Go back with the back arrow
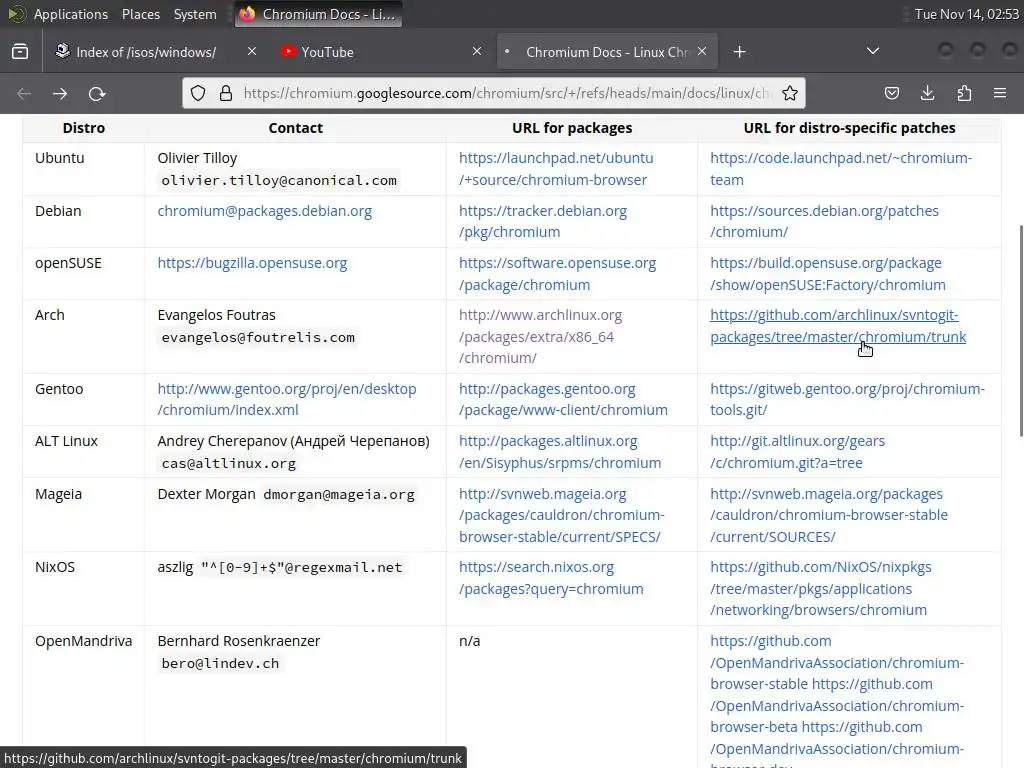This screenshot has height=768, width=1024. click(x=24, y=93)
